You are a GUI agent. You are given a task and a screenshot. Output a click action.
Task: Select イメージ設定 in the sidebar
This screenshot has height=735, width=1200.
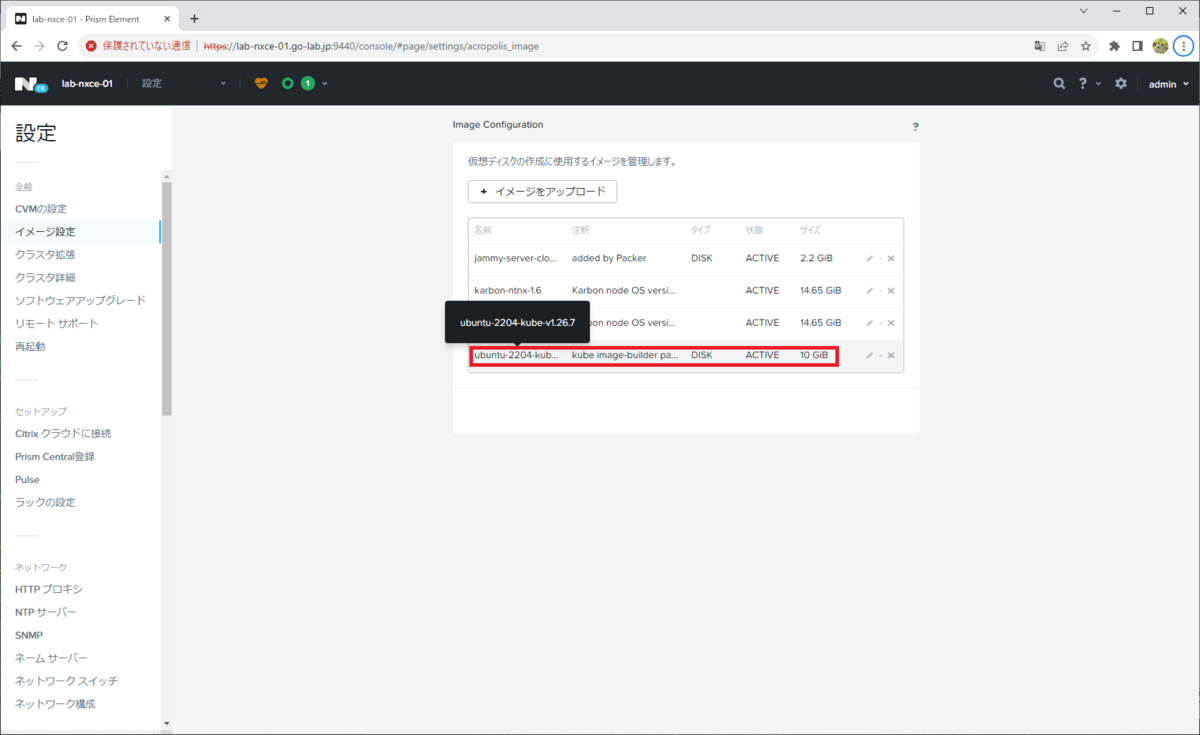(45, 232)
